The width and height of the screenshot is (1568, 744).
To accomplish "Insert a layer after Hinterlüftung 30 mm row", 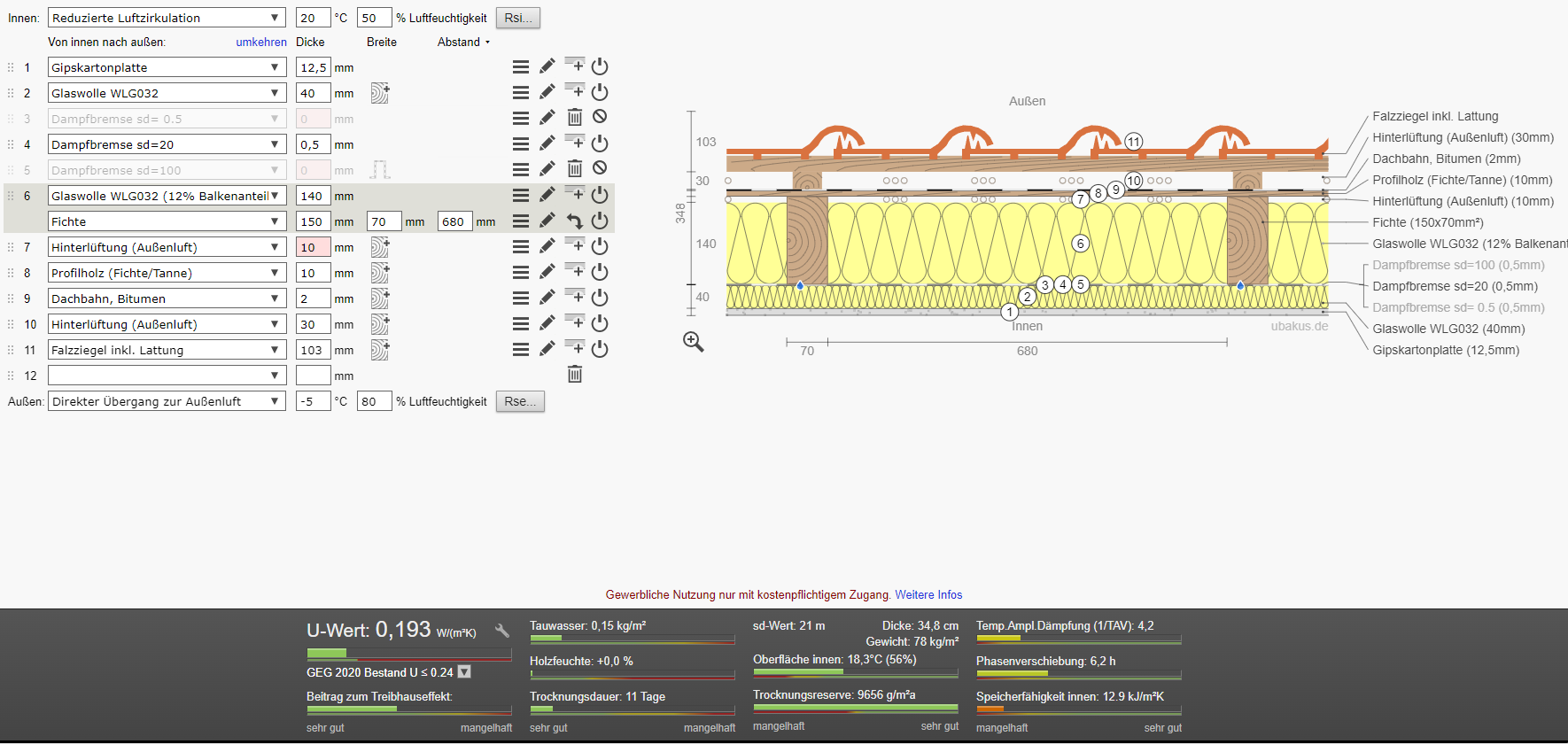I will [x=574, y=322].
